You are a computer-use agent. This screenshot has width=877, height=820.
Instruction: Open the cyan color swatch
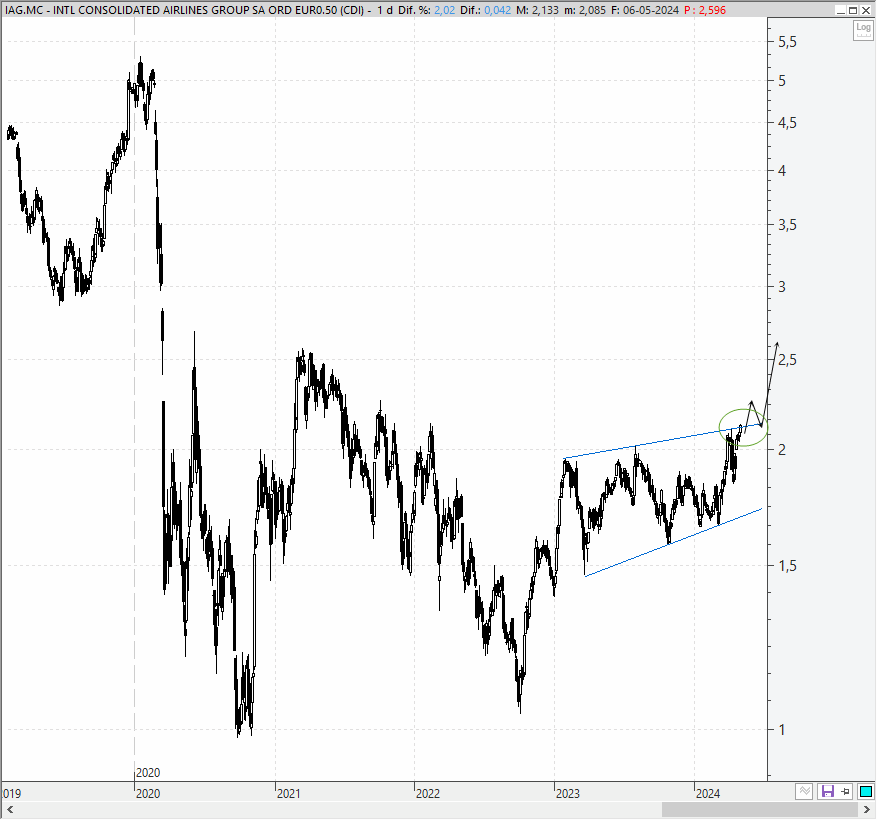[866, 791]
